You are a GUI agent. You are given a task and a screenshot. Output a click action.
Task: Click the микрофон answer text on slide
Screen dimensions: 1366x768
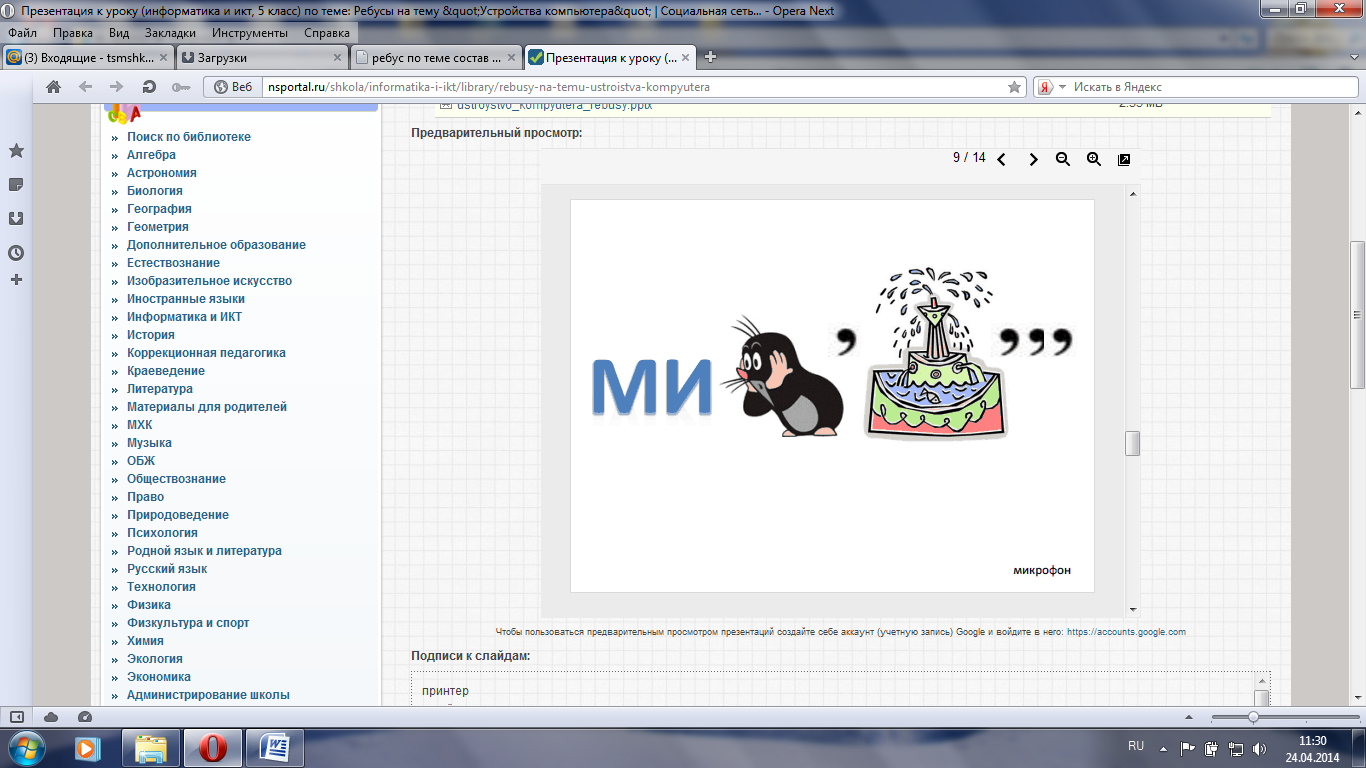coord(1042,571)
